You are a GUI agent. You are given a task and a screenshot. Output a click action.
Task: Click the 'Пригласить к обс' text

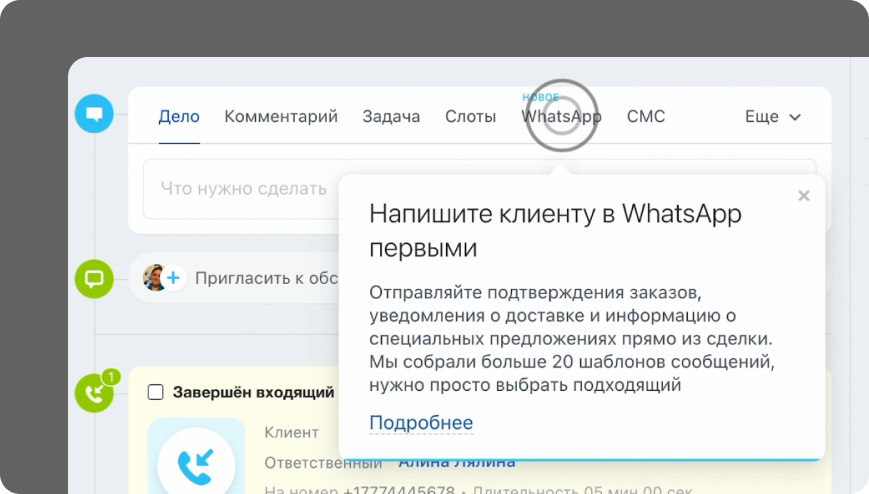pyautogui.click(x=267, y=278)
